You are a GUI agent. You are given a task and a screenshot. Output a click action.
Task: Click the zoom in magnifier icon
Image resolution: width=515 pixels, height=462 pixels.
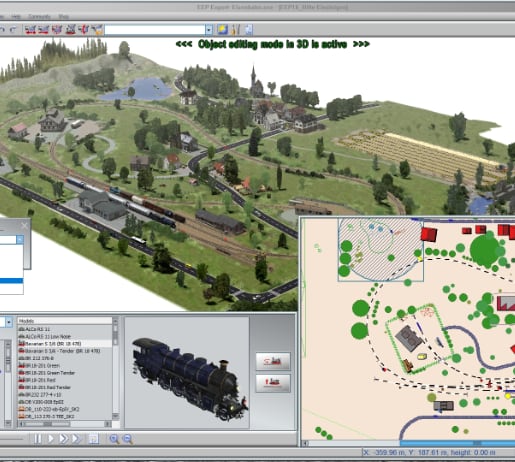[x=114, y=439]
